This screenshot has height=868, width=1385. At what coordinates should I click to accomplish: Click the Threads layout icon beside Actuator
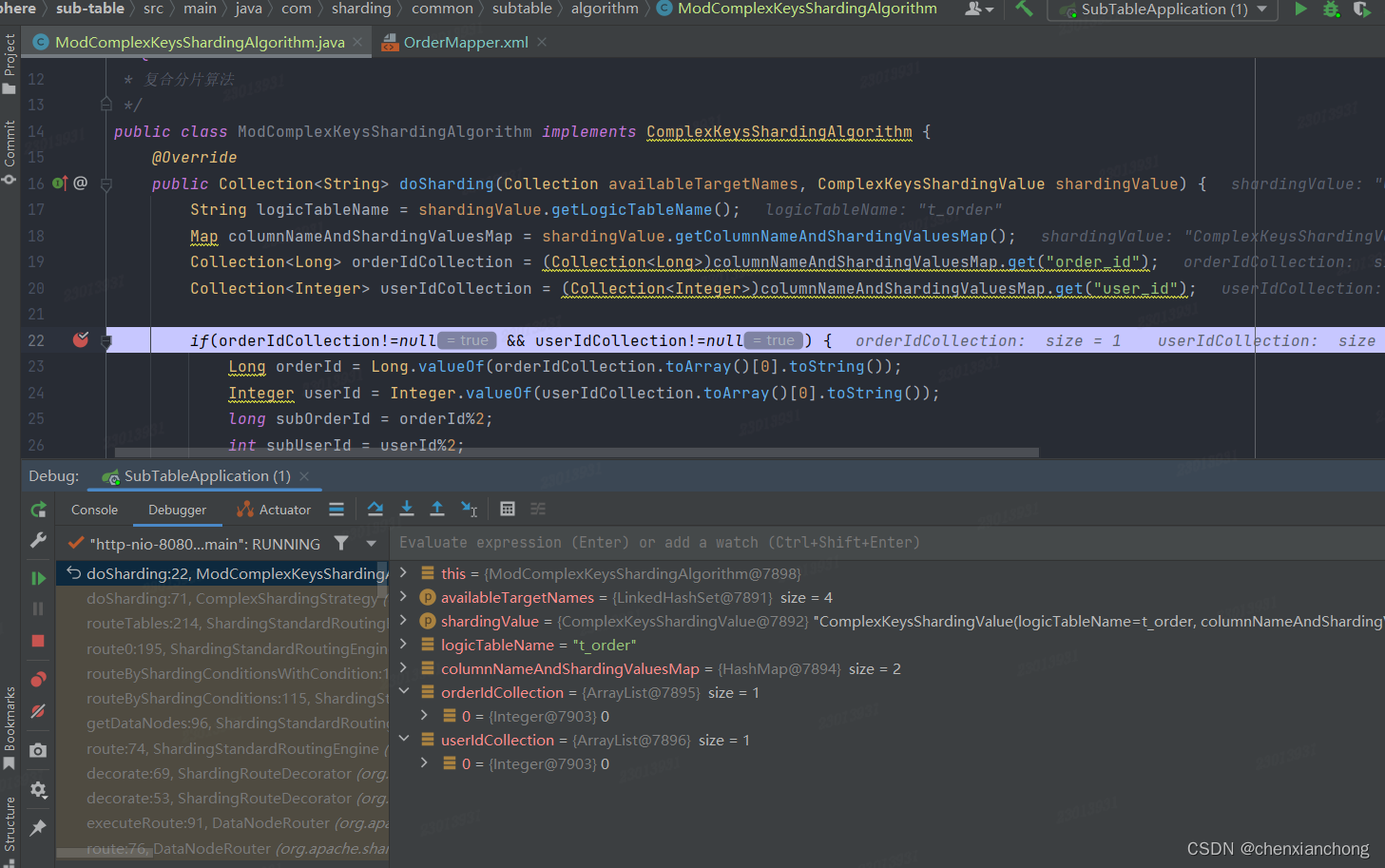(337, 510)
